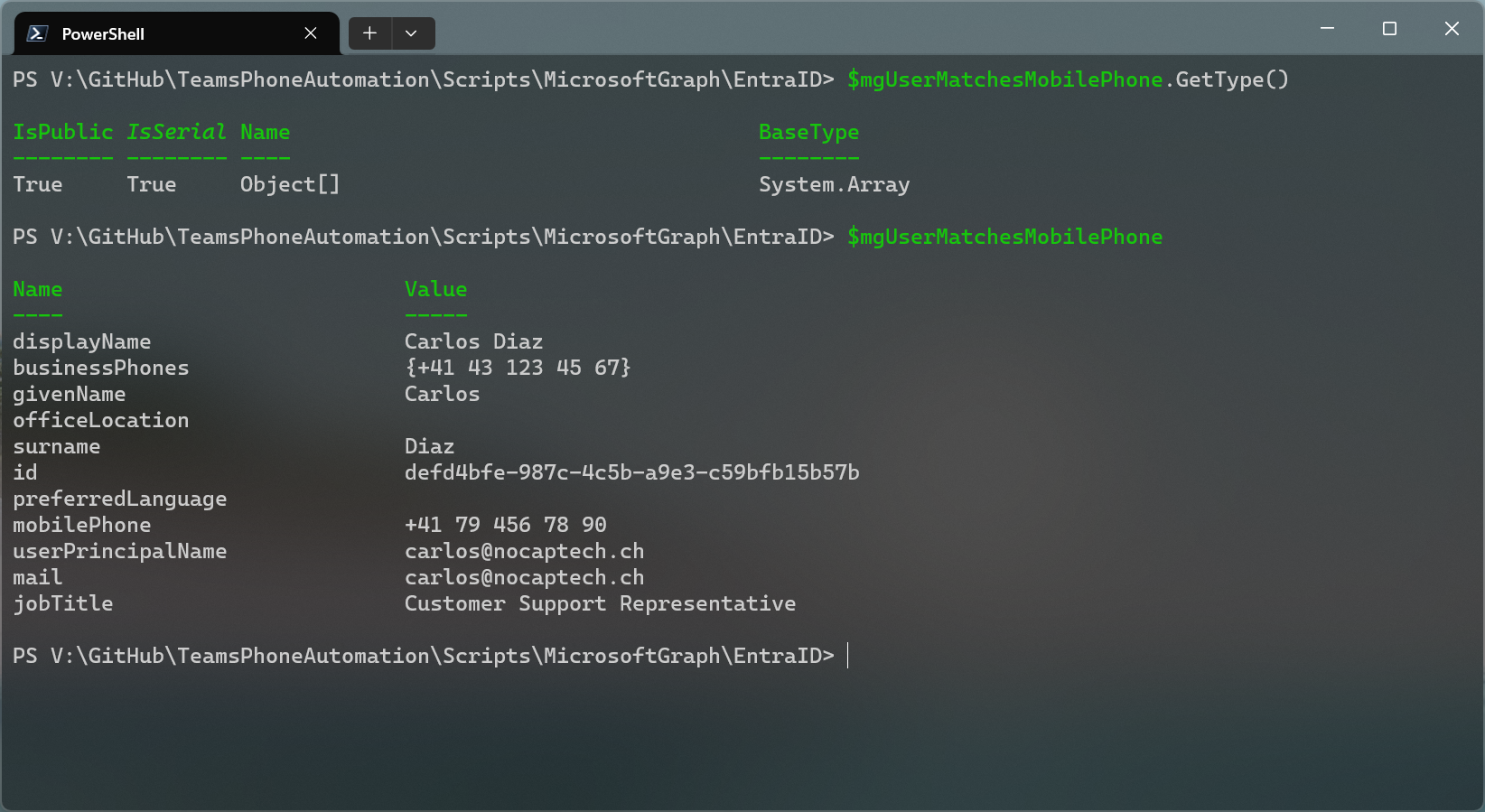Click the preferredLanguage property name

coord(120,499)
